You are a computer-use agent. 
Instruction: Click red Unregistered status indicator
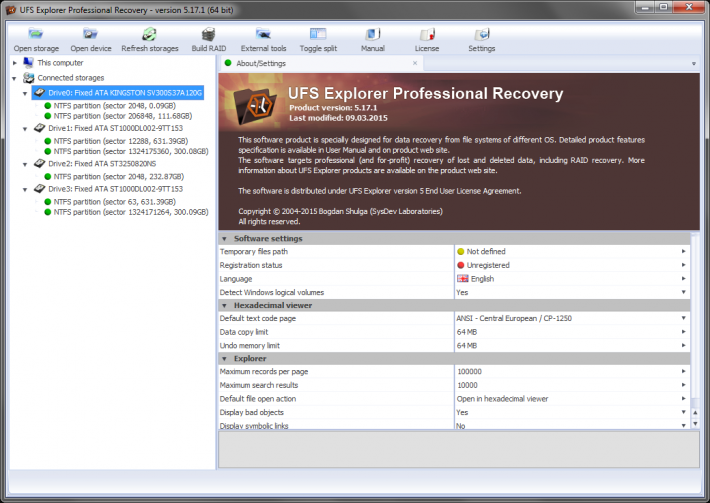461,265
